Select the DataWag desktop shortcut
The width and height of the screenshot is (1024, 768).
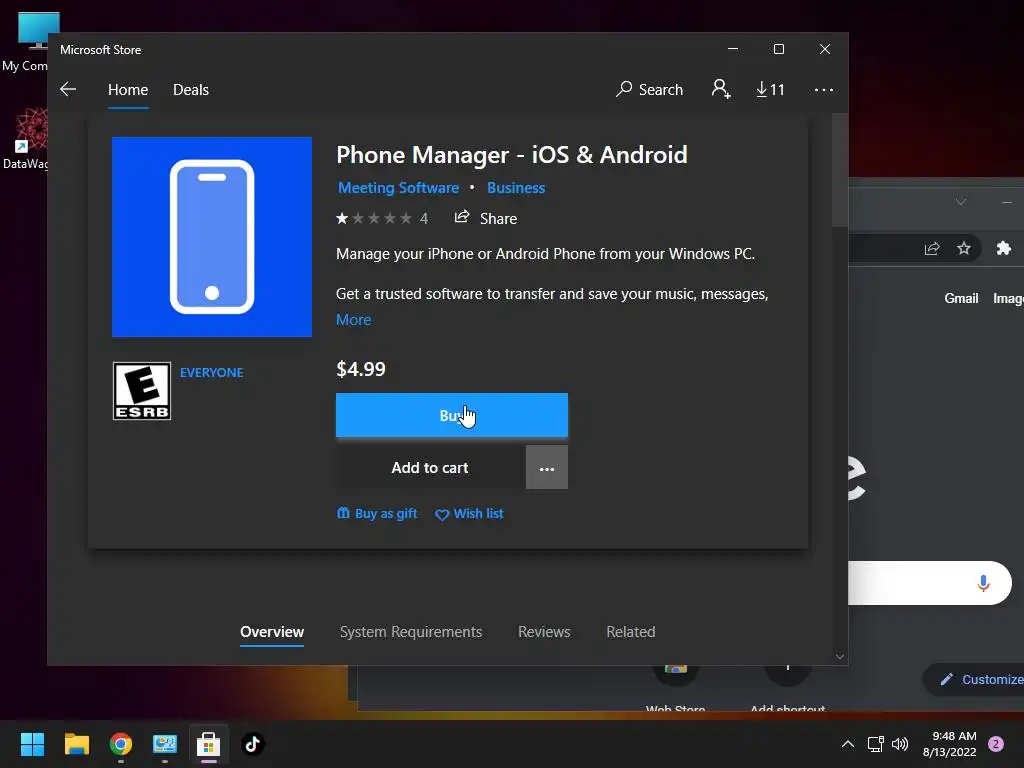(x=26, y=139)
